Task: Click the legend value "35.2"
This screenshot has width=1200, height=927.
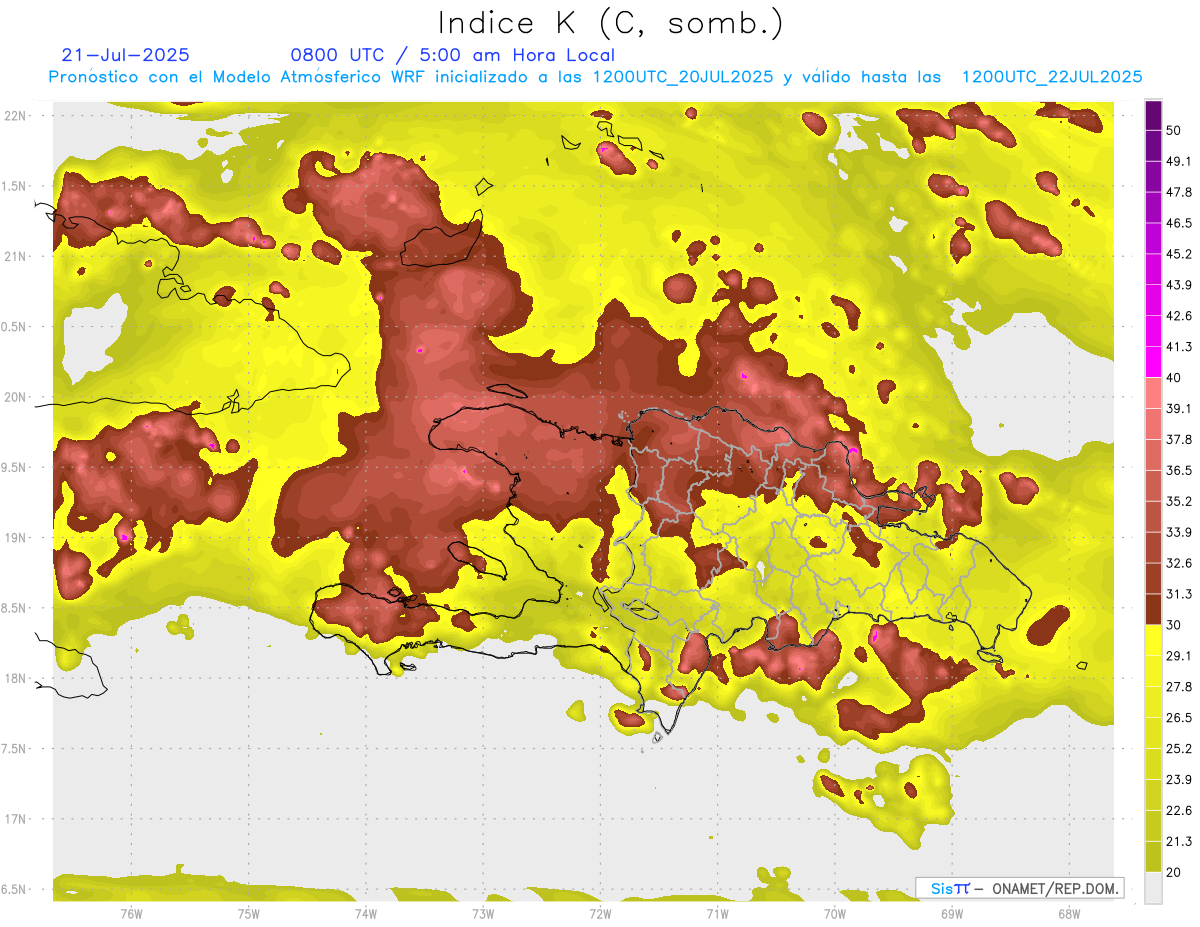Action: (x=1180, y=501)
